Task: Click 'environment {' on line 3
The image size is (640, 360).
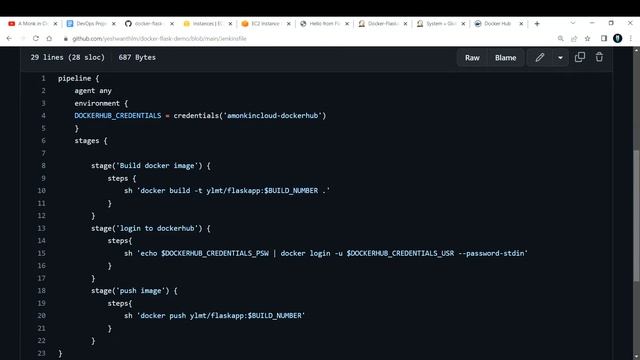Action: (101, 103)
